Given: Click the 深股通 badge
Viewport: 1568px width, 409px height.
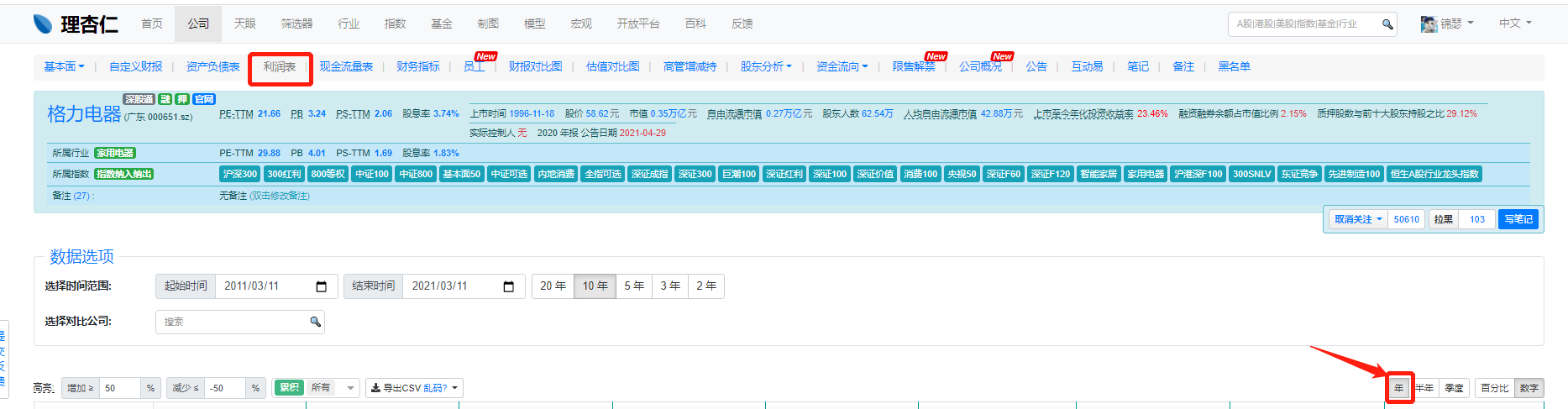Looking at the screenshot, I should (139, 99).
